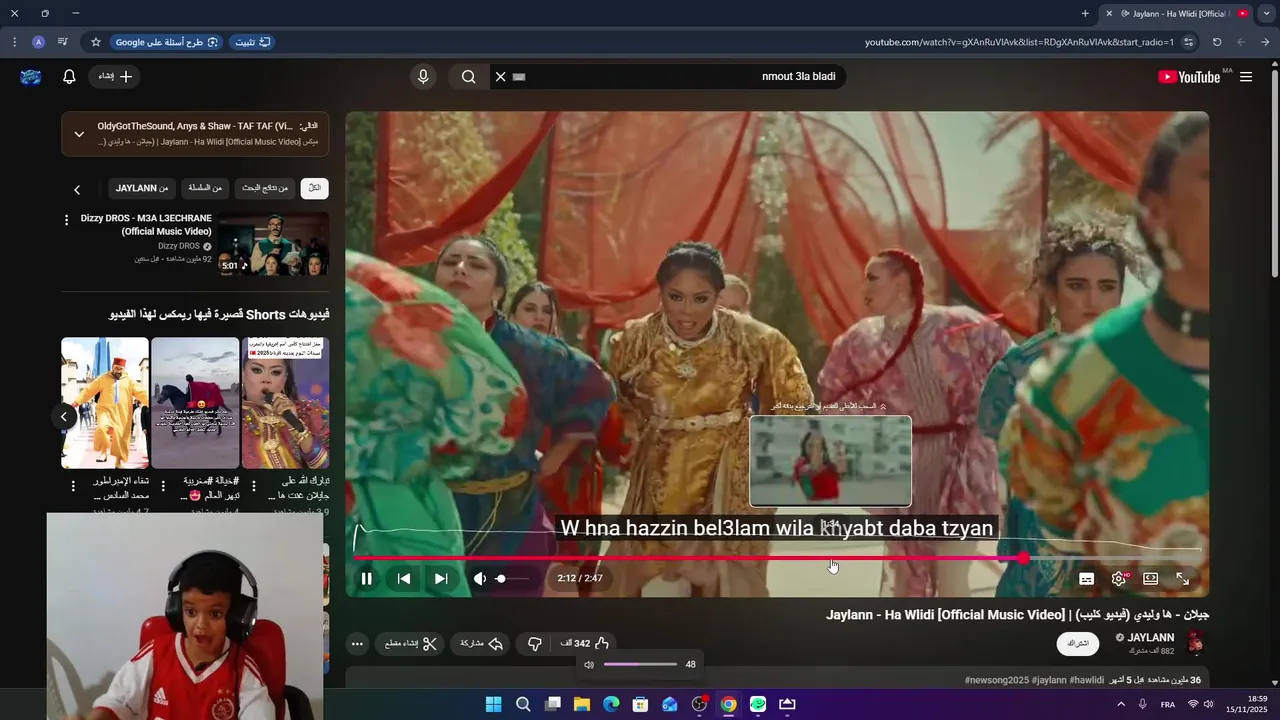Show more filter chips with arrow
This screenshot has height=720, width=1280.
coord(77,189)
